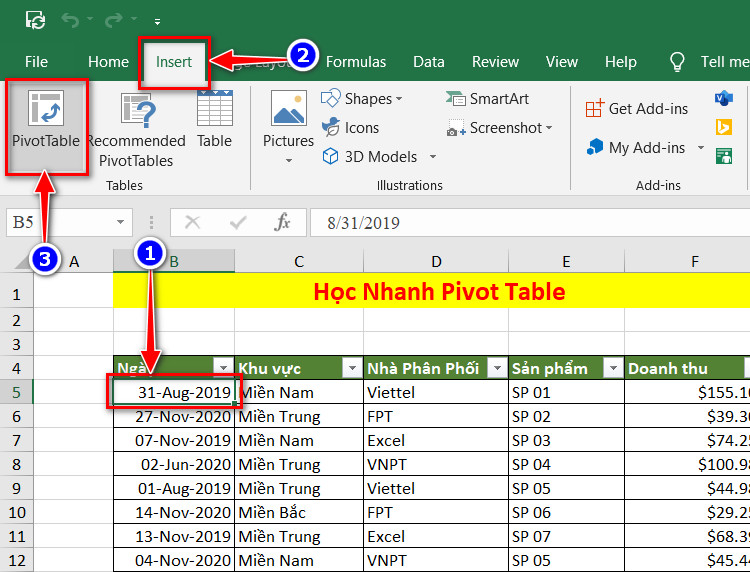Select the SP 07 cell

(566, 536)
